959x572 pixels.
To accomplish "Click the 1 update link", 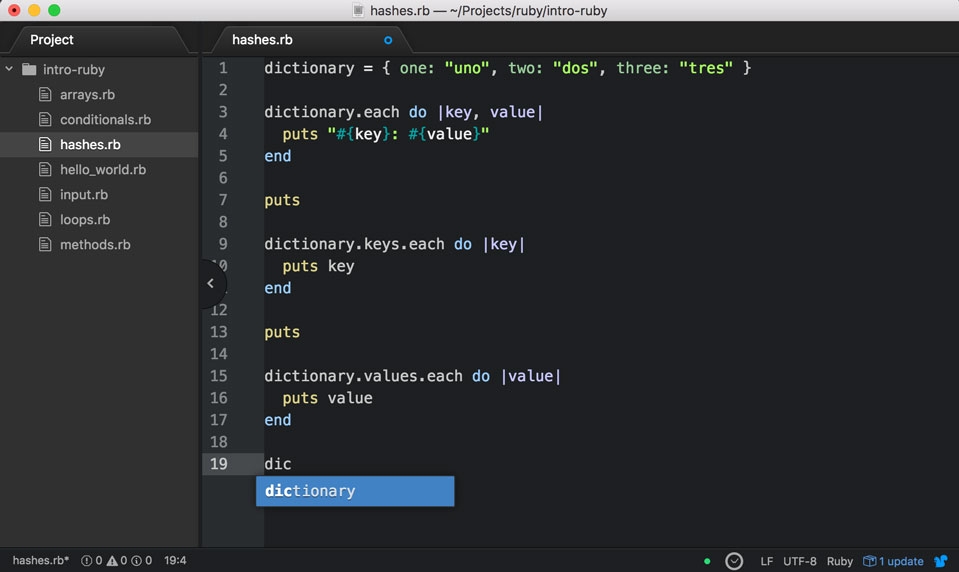I will click(x=900, y=561).
